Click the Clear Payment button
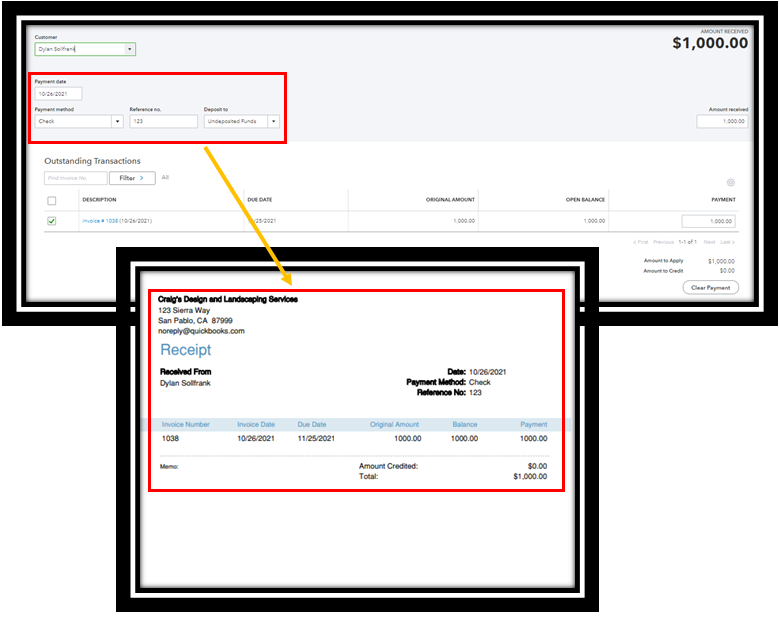Viewport: 779px width, 621px height. point(710,288)
